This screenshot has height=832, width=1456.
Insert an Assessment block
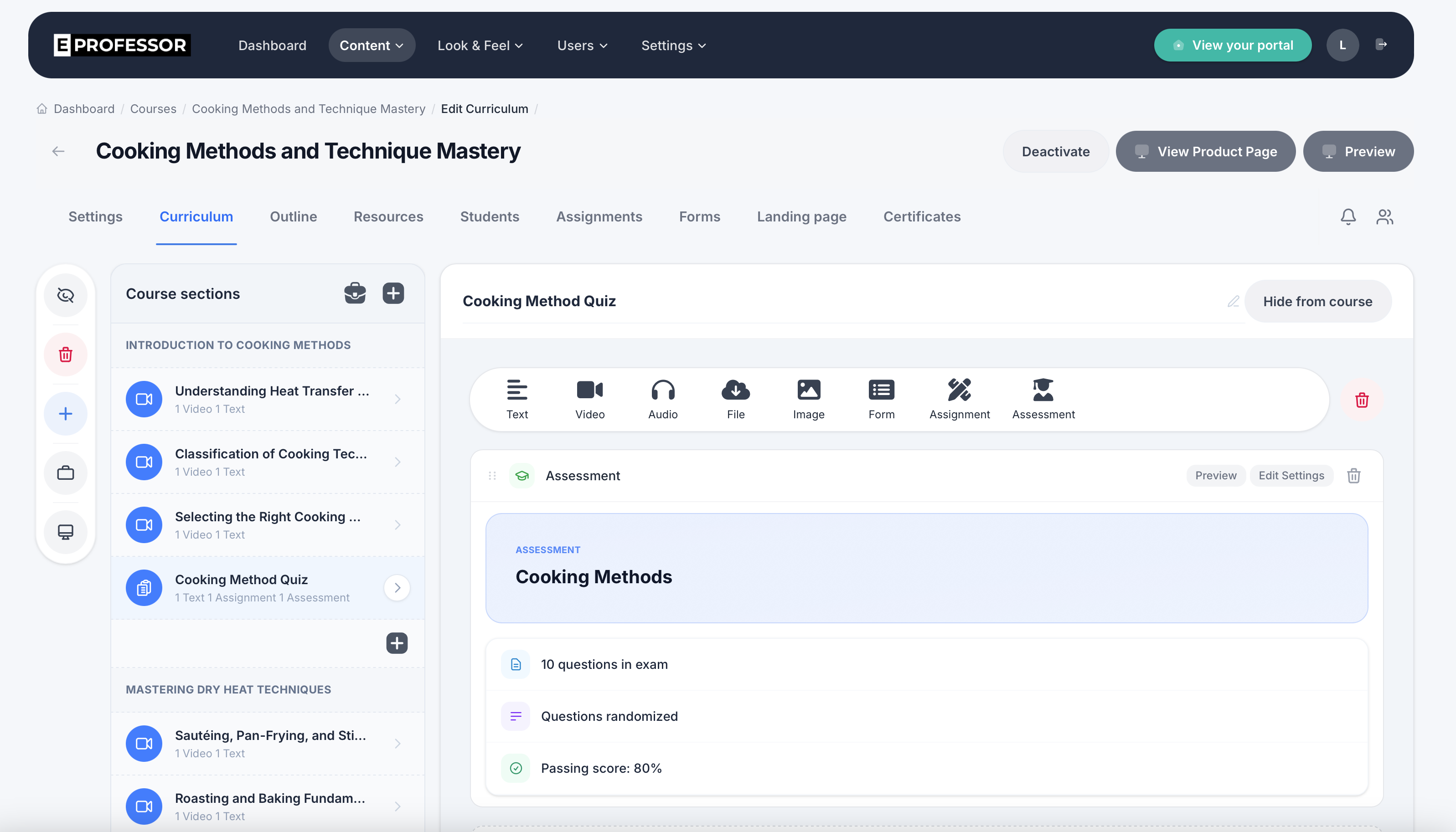click(1043, 399)
